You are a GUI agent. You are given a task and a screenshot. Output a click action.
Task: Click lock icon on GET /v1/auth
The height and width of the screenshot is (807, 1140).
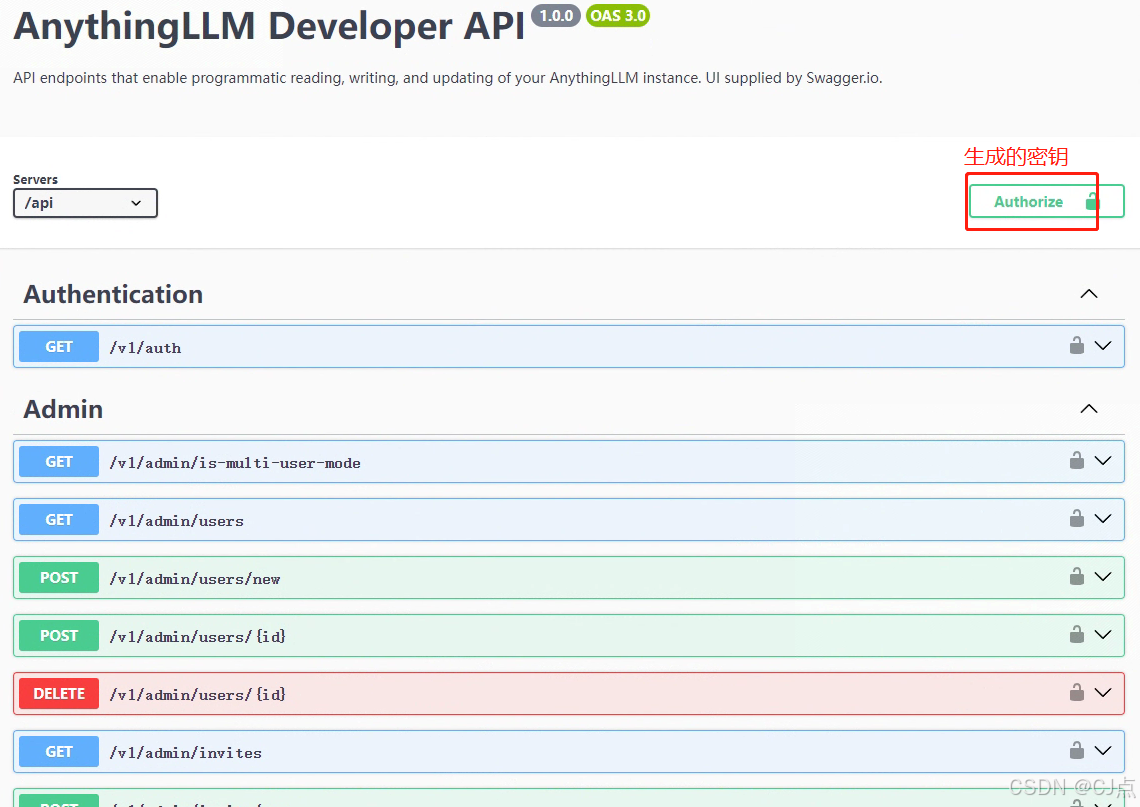pyautogui.click(x=1077, y=345)
